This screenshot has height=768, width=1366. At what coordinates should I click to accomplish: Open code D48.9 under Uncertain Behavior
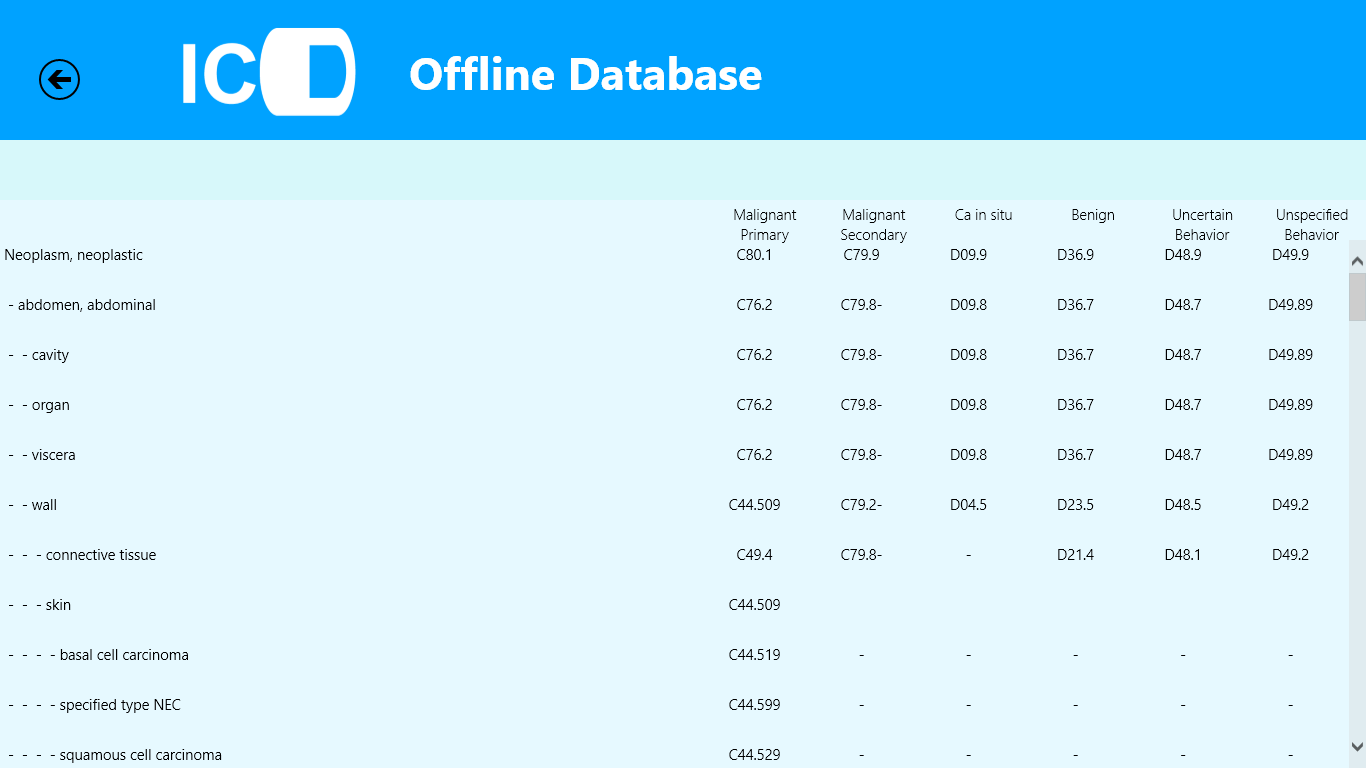pyautogui.click(x=1182, y=255)
